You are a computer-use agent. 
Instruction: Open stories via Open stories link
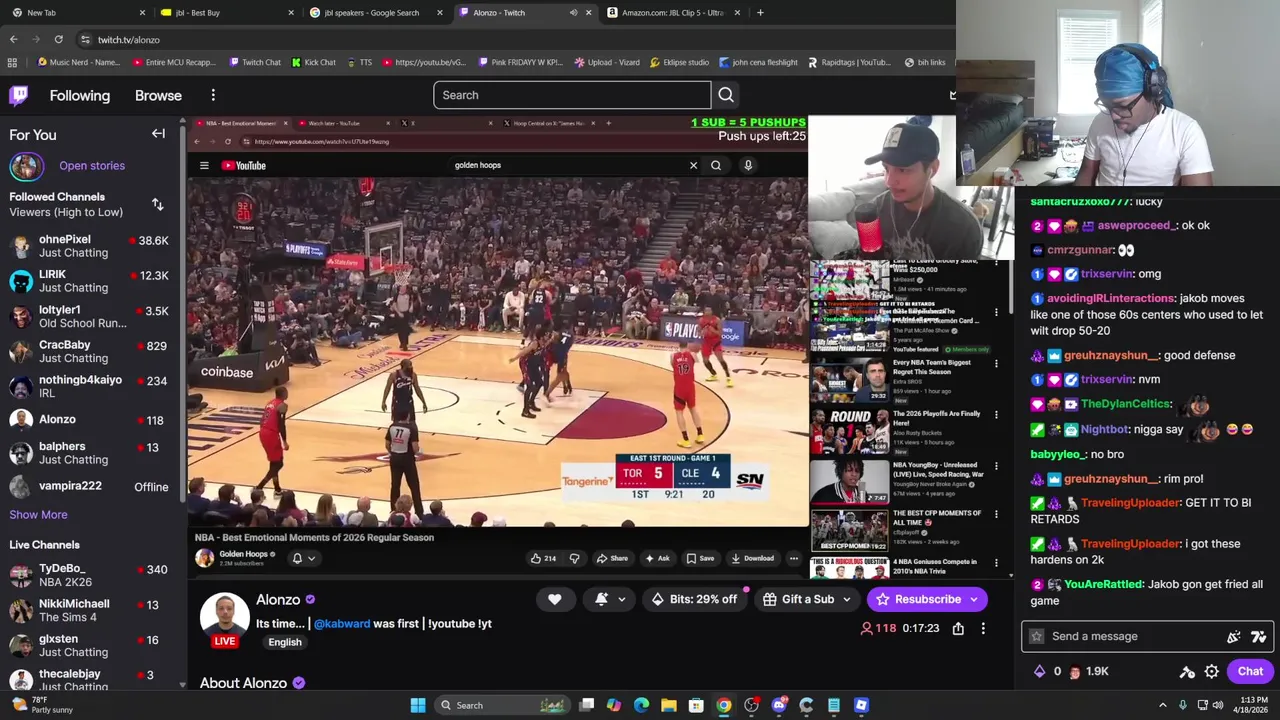pyautogui.click(x=92, y=166)
